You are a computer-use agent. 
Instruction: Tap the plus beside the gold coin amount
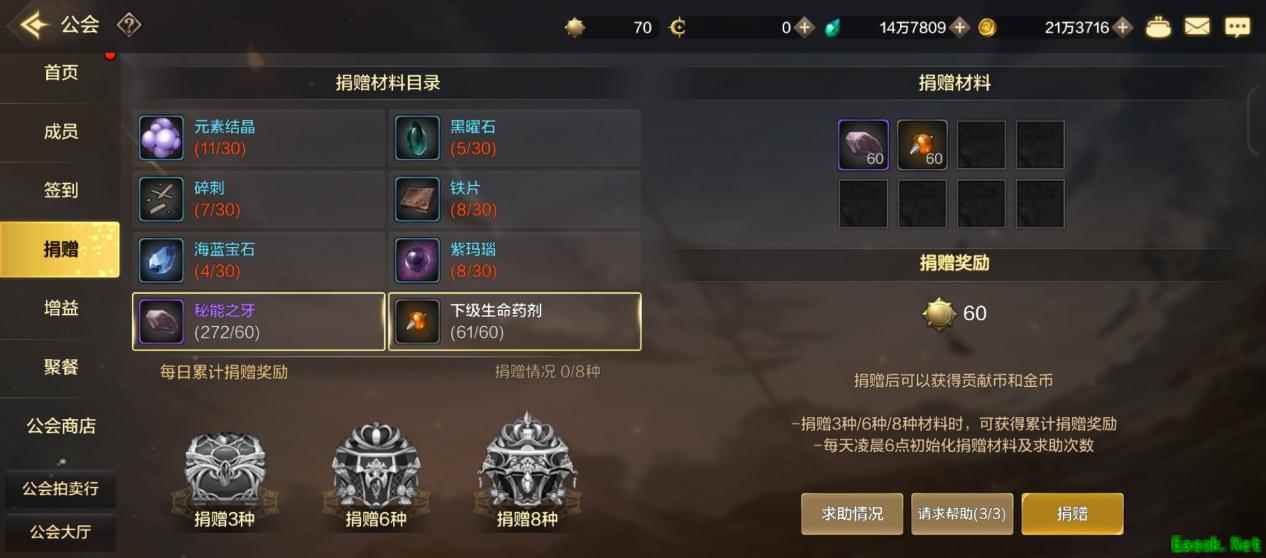[x=1122, y=27]
